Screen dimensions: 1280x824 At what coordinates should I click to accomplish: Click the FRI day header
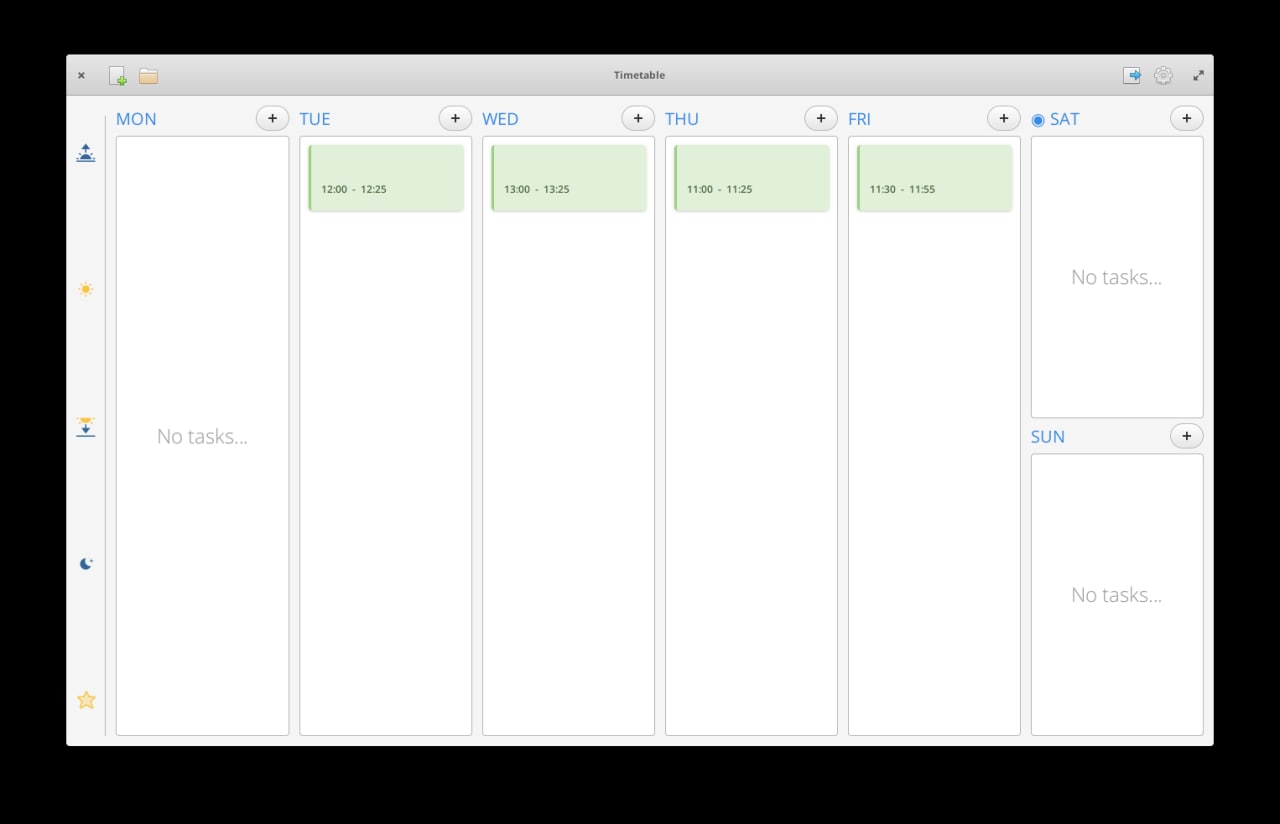[859, 119]
